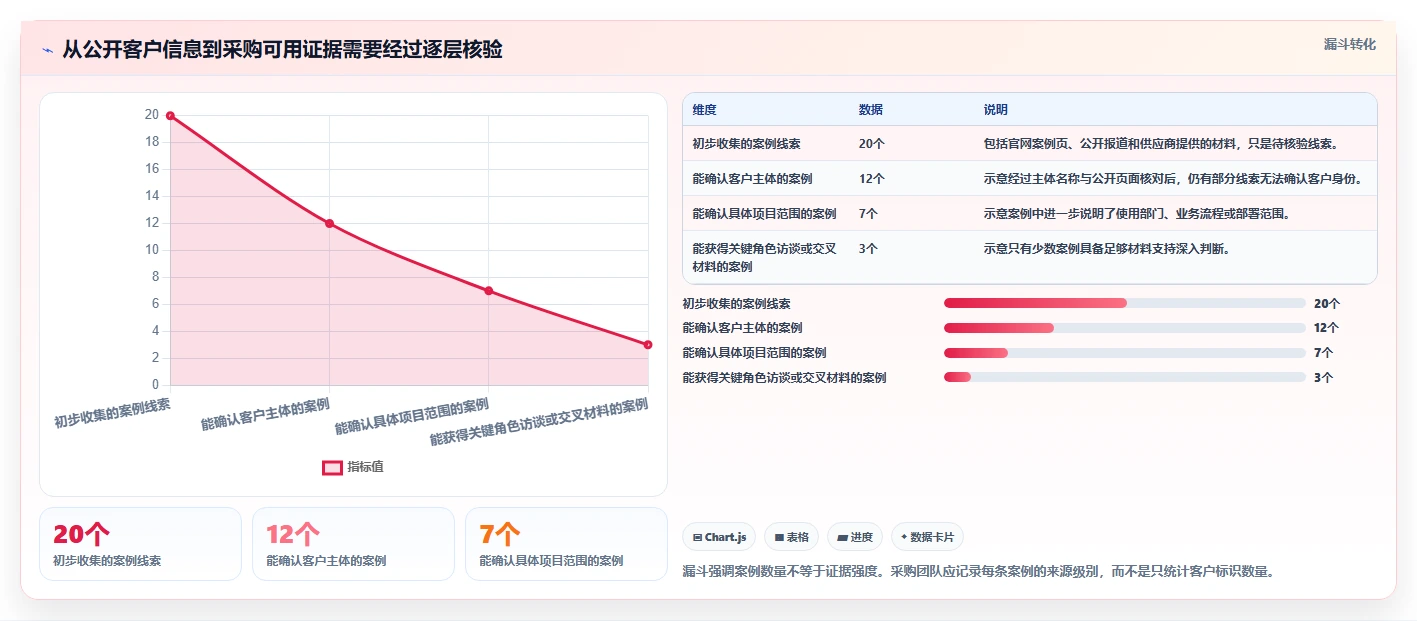Select the 数据卡片 tag chip
The height and width of the screenshot is (621, 1417).
click(x=927, y=537)
